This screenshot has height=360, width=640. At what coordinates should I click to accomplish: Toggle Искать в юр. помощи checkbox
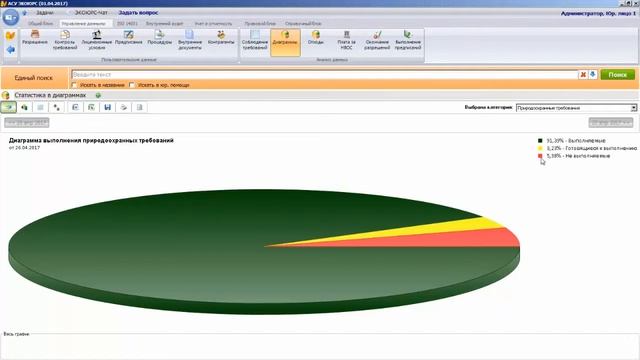click(132, 85)
